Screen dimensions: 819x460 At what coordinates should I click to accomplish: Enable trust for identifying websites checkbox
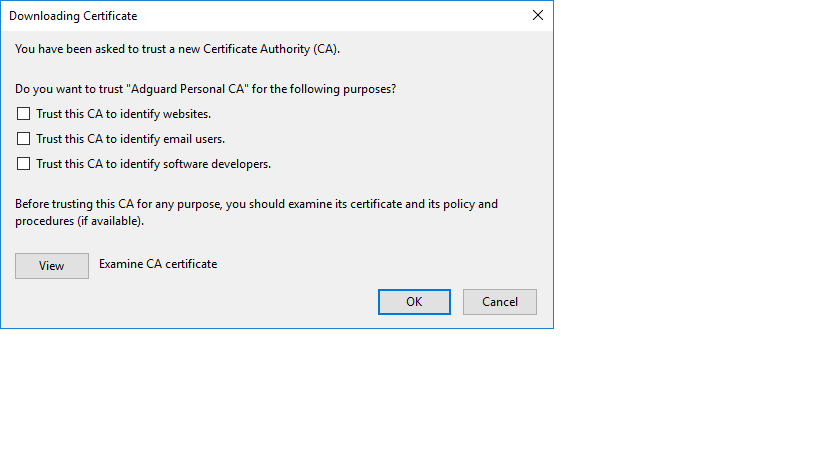coord(24,114)
